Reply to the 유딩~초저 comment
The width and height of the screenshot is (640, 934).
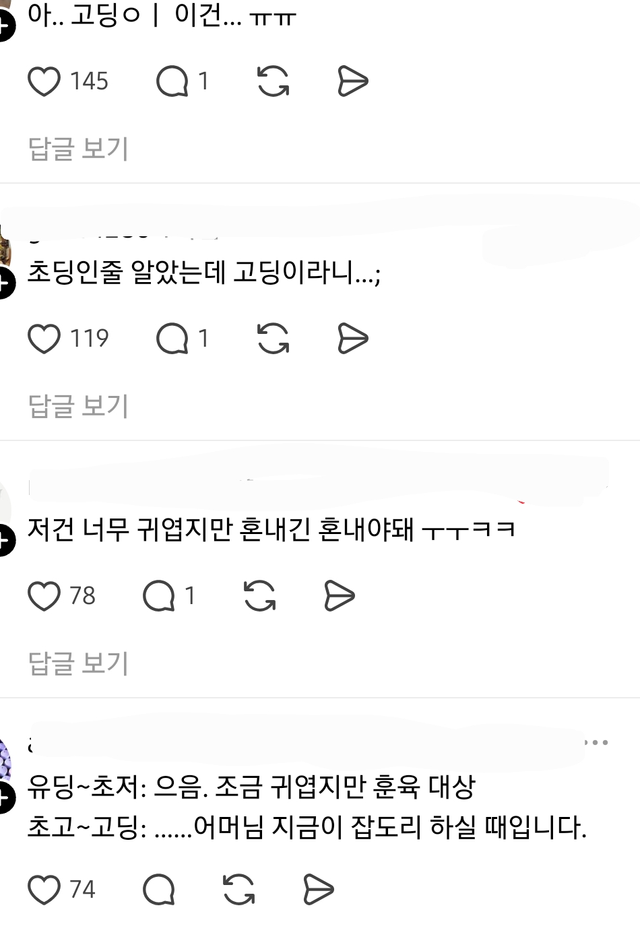pos(159,890)
